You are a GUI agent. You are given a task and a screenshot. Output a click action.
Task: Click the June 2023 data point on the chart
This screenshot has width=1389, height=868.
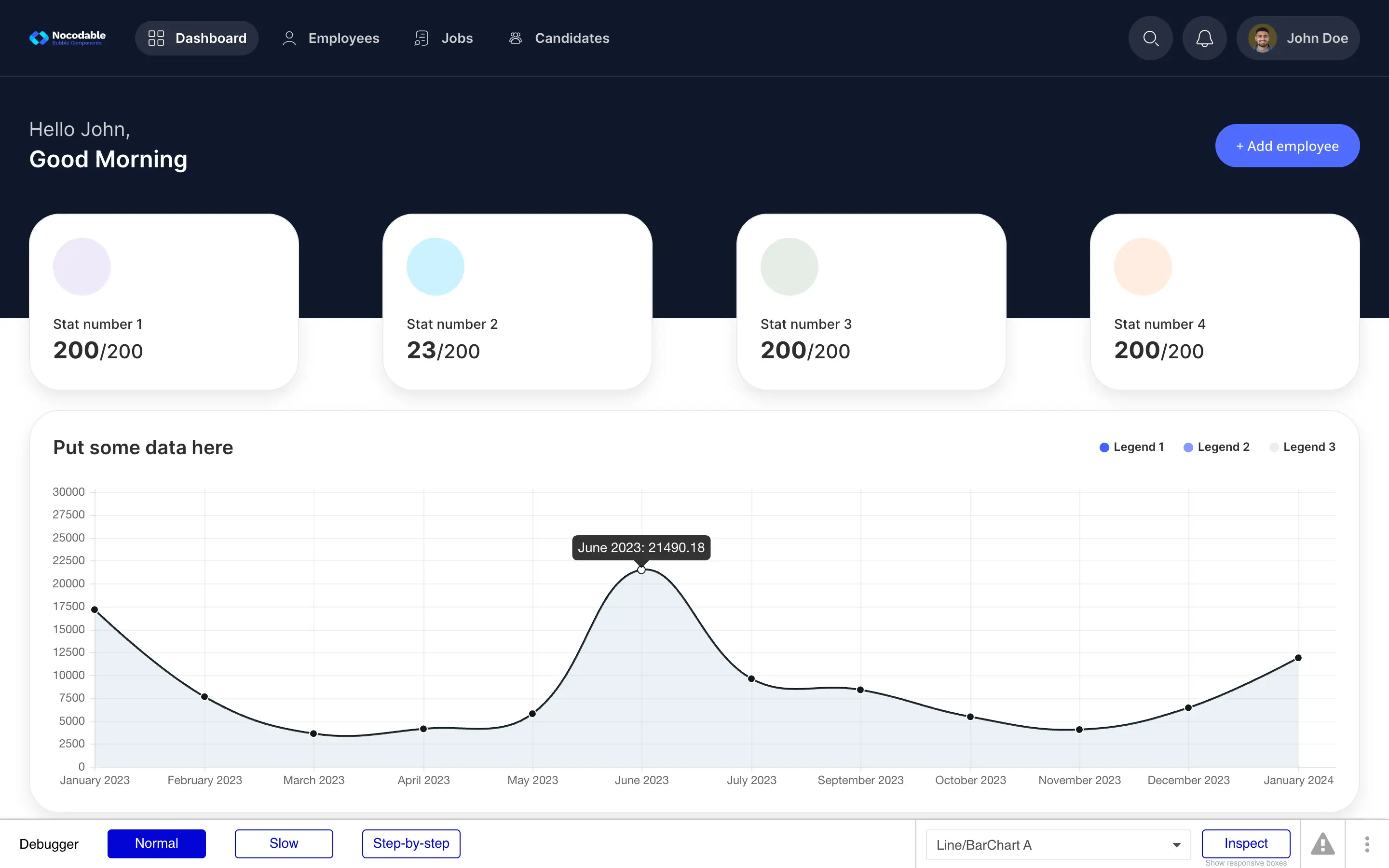(641, 569)
